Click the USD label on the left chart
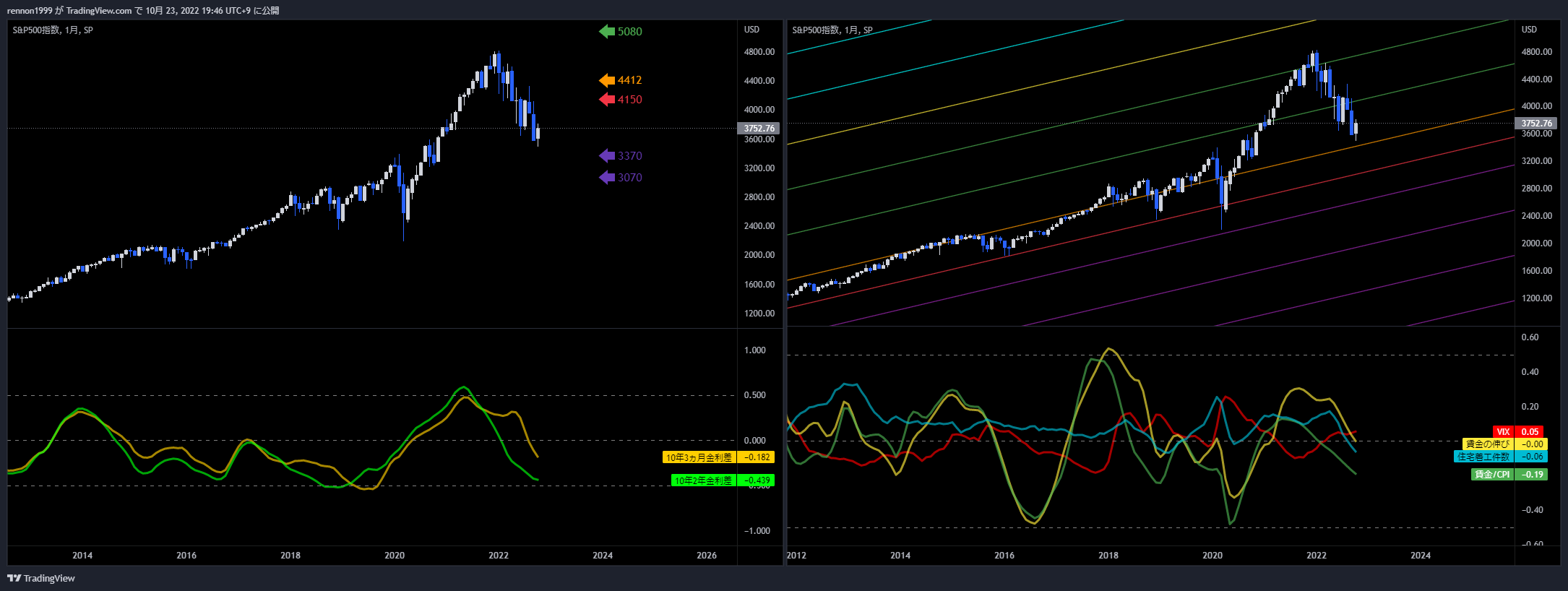This screenshot has width=1568, height=591. coord(752,30)
